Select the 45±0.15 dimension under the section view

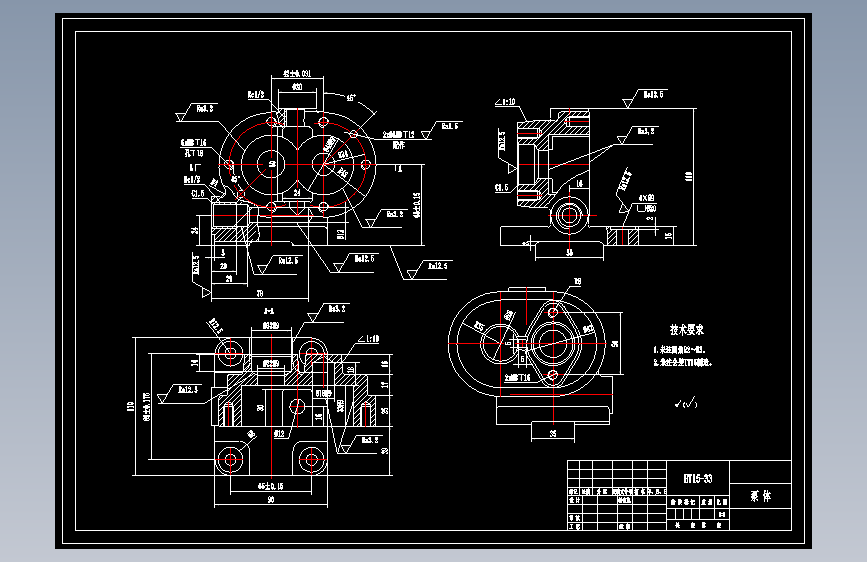[x=270, y=486]
